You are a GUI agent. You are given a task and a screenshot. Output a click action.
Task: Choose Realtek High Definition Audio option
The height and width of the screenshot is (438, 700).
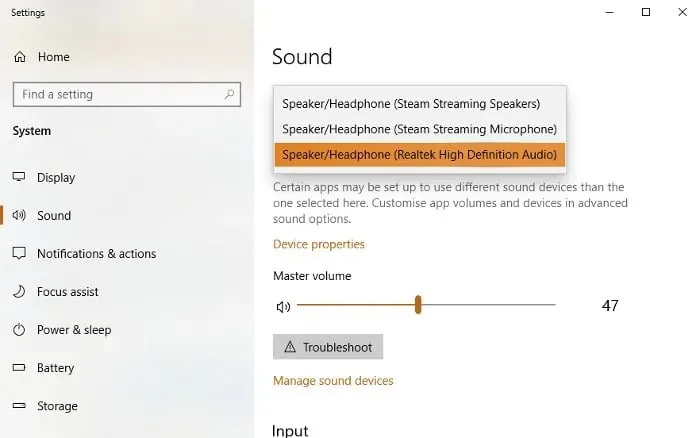point(420,154)
